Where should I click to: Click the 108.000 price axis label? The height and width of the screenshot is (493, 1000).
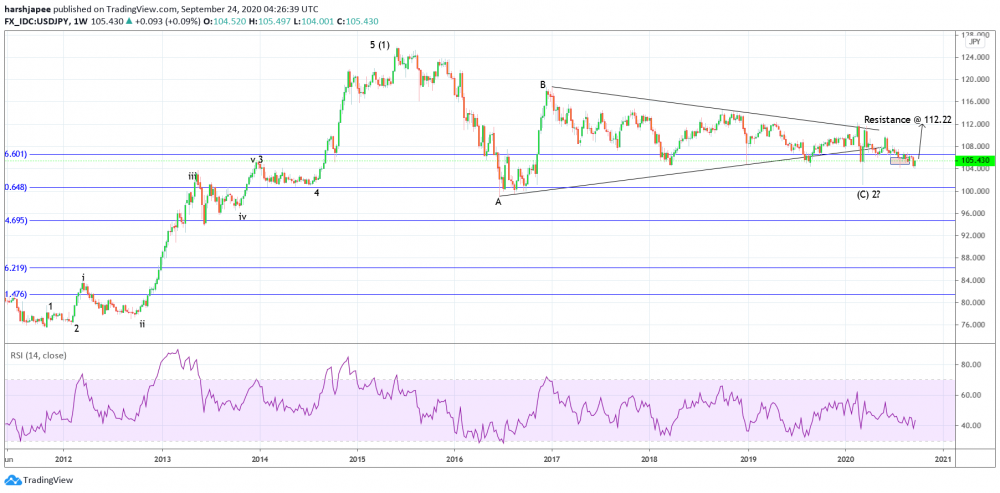(x=974, y=147)
